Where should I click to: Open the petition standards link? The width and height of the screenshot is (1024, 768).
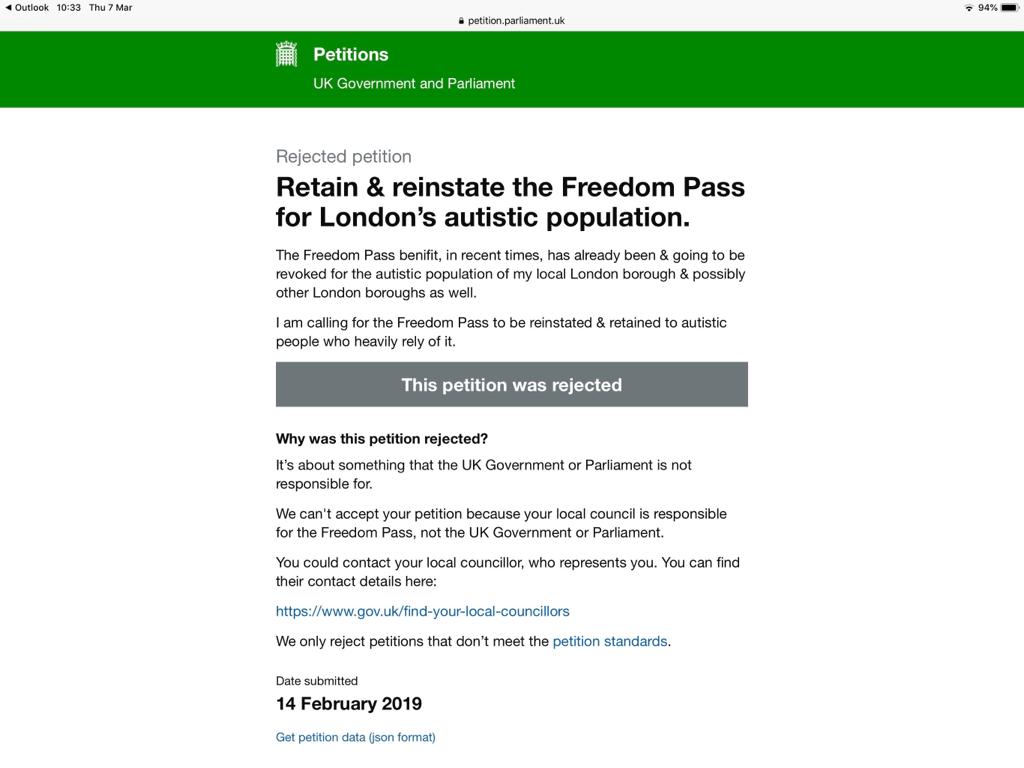click(610, 641)
